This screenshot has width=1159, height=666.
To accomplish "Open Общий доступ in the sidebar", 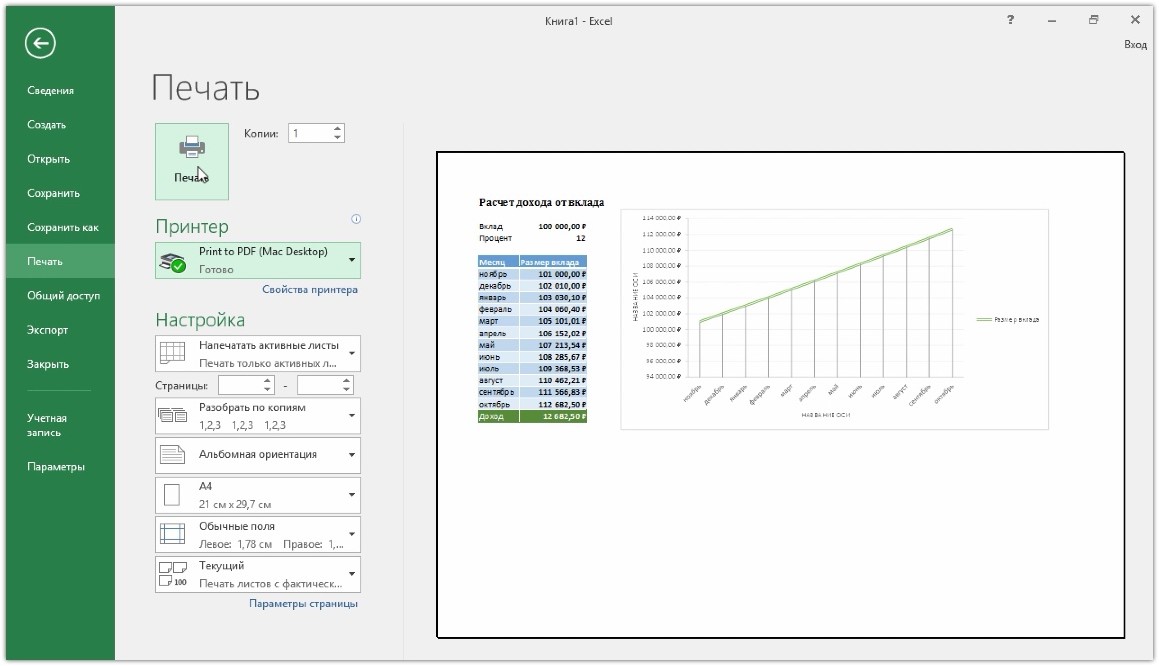I will tap(64, 295).
